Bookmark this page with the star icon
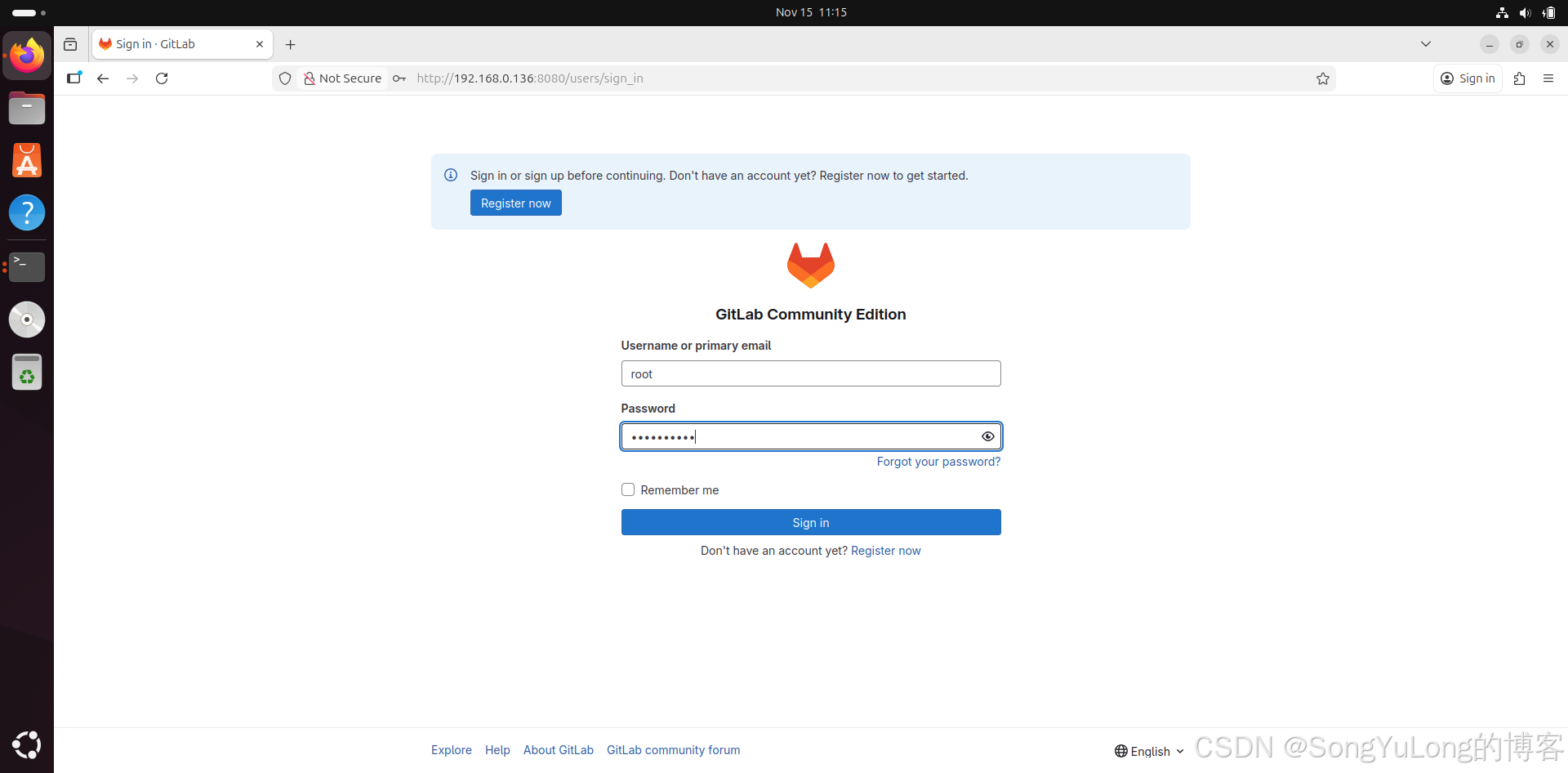1568x773 pixels. [1322, 78]
